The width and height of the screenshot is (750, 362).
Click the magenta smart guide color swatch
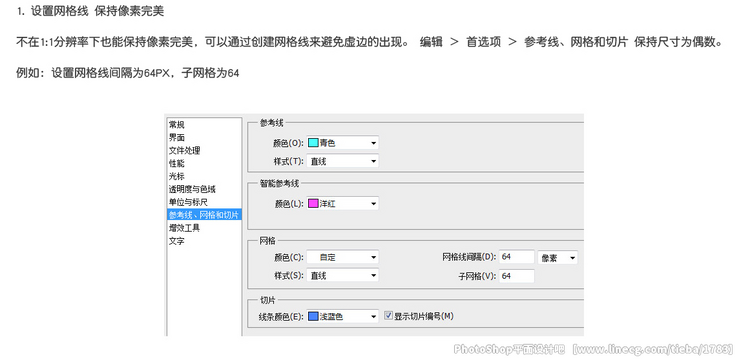point(313,204)
